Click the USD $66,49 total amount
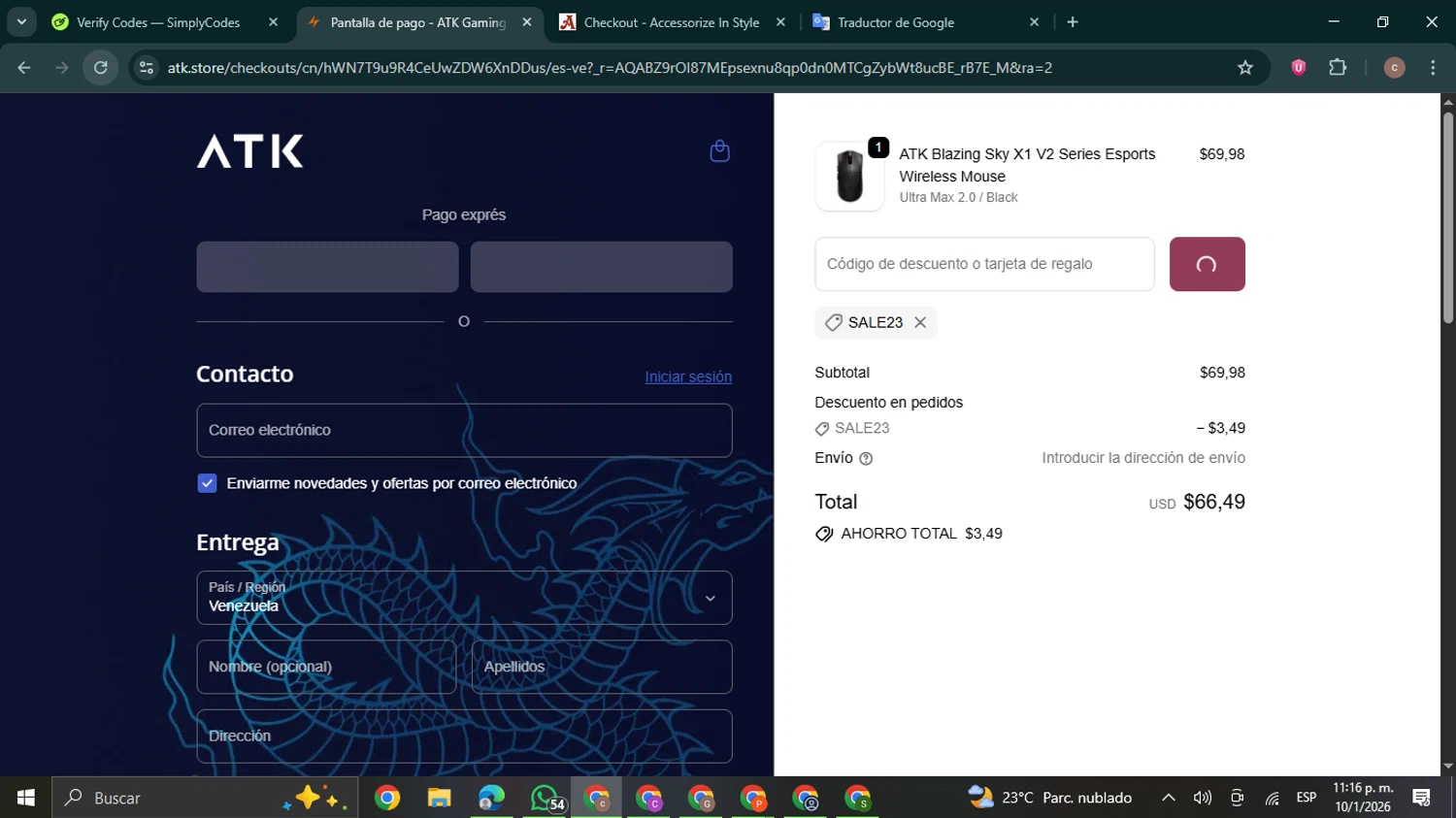The width and height of the screenshot is (1456, 818). 1197,502
